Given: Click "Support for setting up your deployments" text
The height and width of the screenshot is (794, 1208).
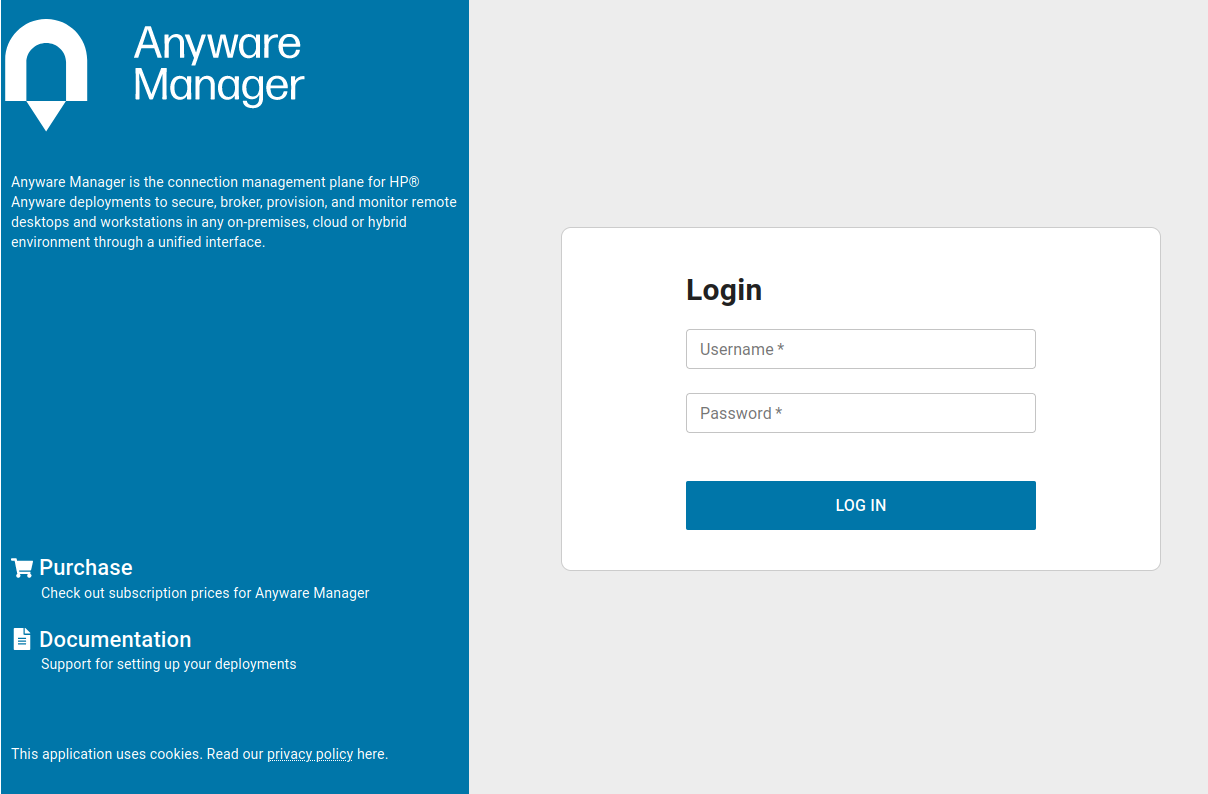Looking at the screenshot, I should pos(169,664).
